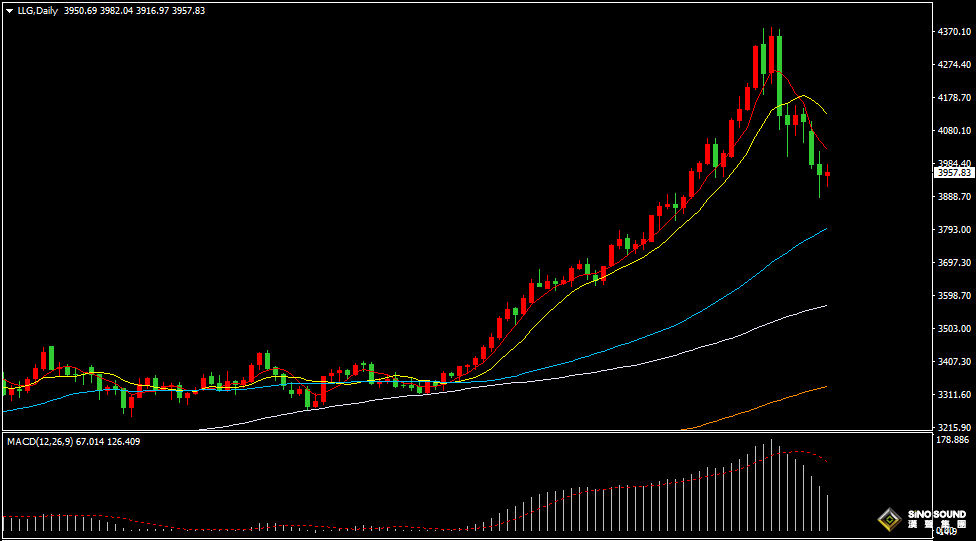Click the OHLC values in the chart header
Image resolution: width=976 pixels, height=541 pixels.
(134, 10)
